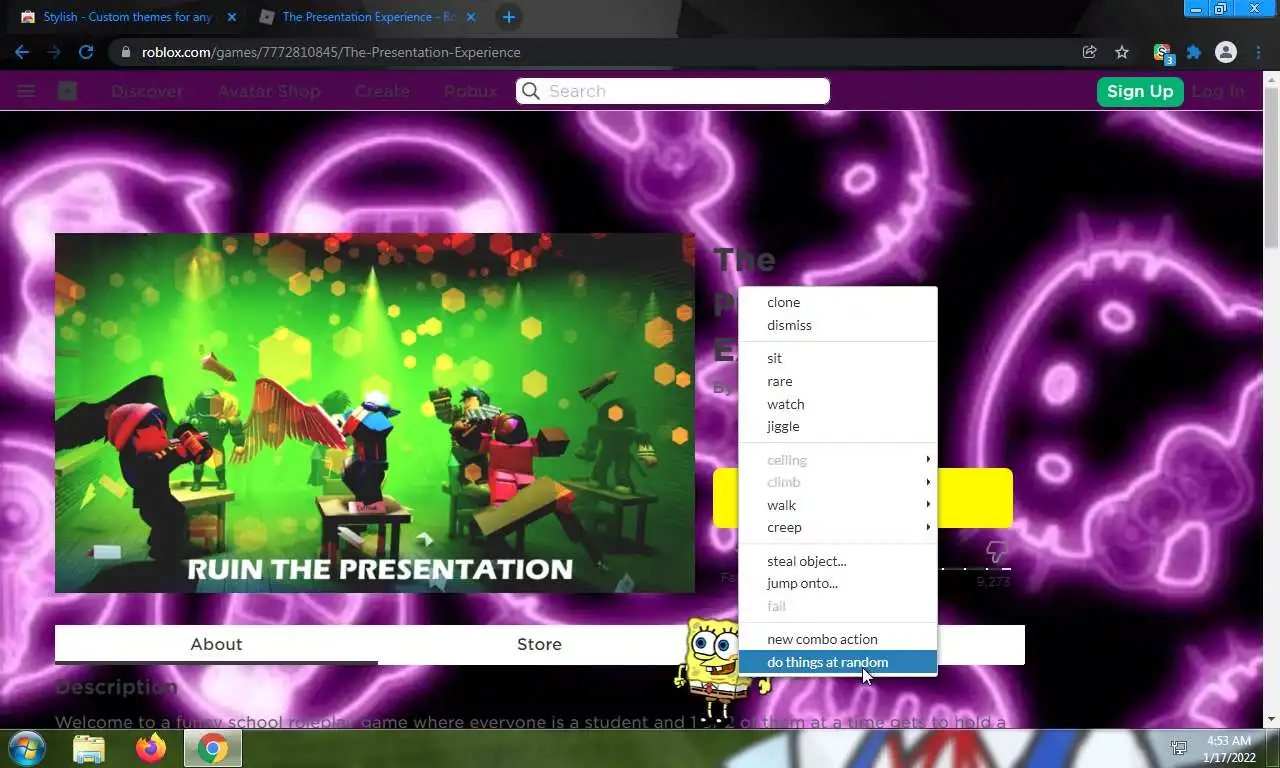Open the Chrome profile avatar
Viewport: 1280px width, 768px height.
[x=1225, y=52]
